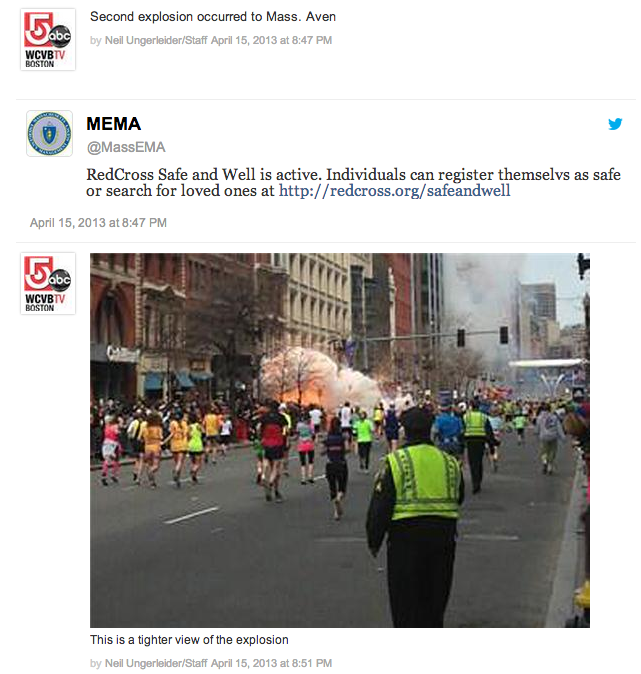Screen dimensions: 641x674
Task: Click the Neil Ungerleider/Staff byline on the top post
Action: (156, 40)
